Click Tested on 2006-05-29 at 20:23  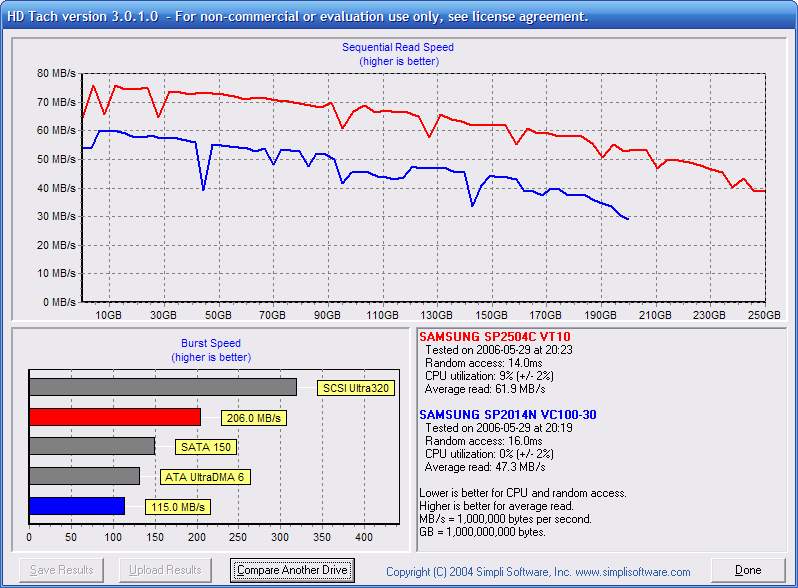(x=499, y=350)
